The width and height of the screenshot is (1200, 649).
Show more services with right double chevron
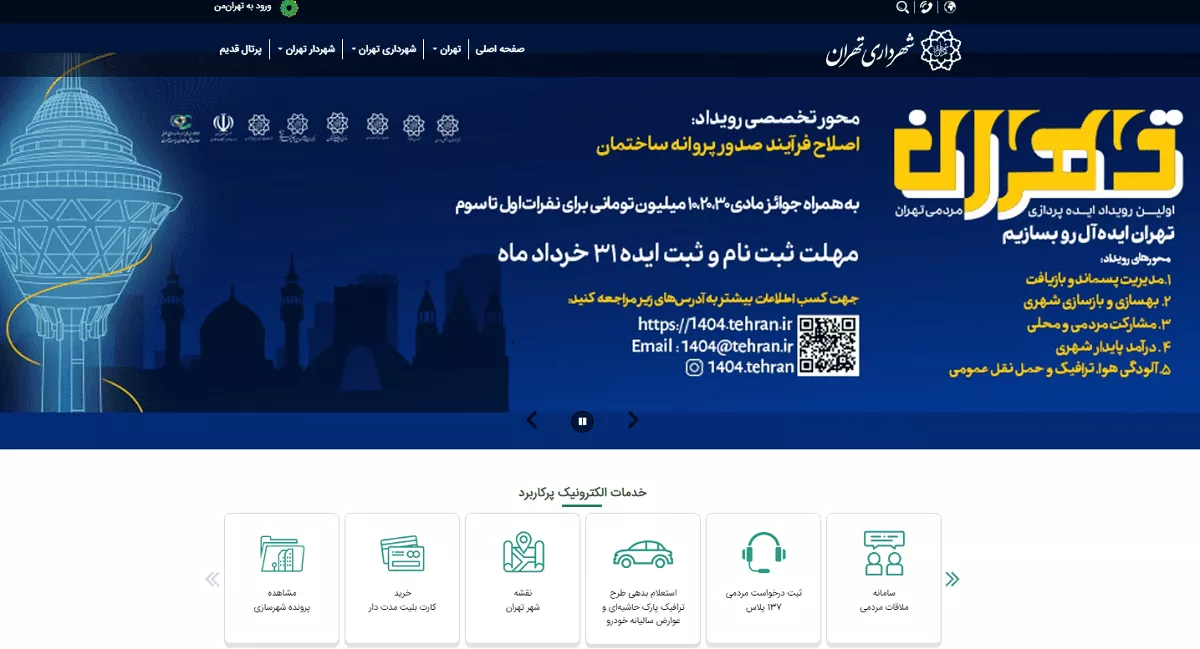tap(952, 578)
